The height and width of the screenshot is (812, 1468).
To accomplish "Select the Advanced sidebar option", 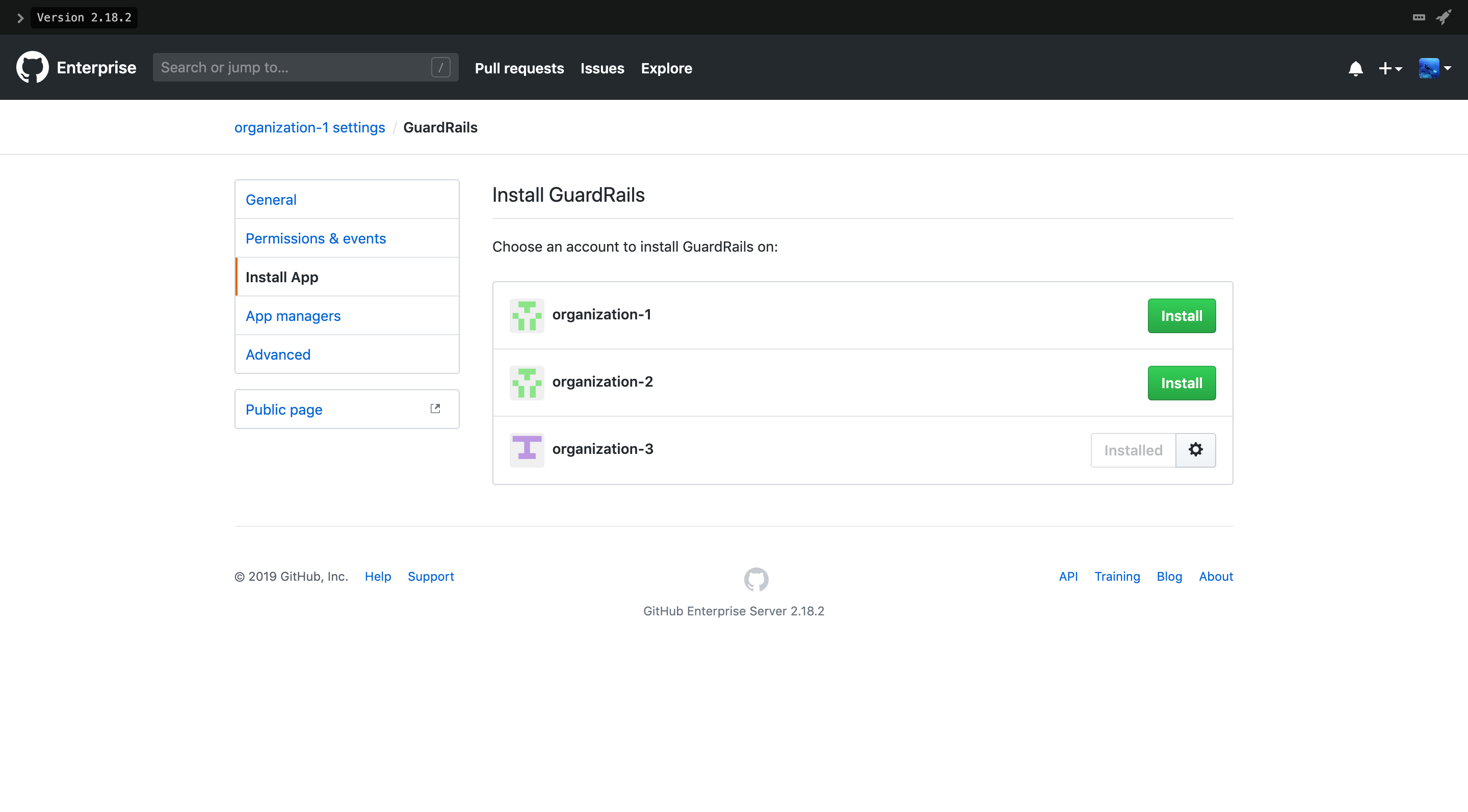I will point(278,353).
